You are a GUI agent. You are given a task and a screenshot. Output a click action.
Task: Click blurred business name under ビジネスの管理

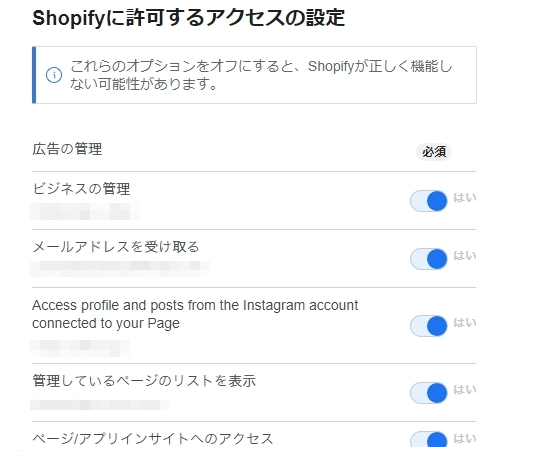(85, 212)
